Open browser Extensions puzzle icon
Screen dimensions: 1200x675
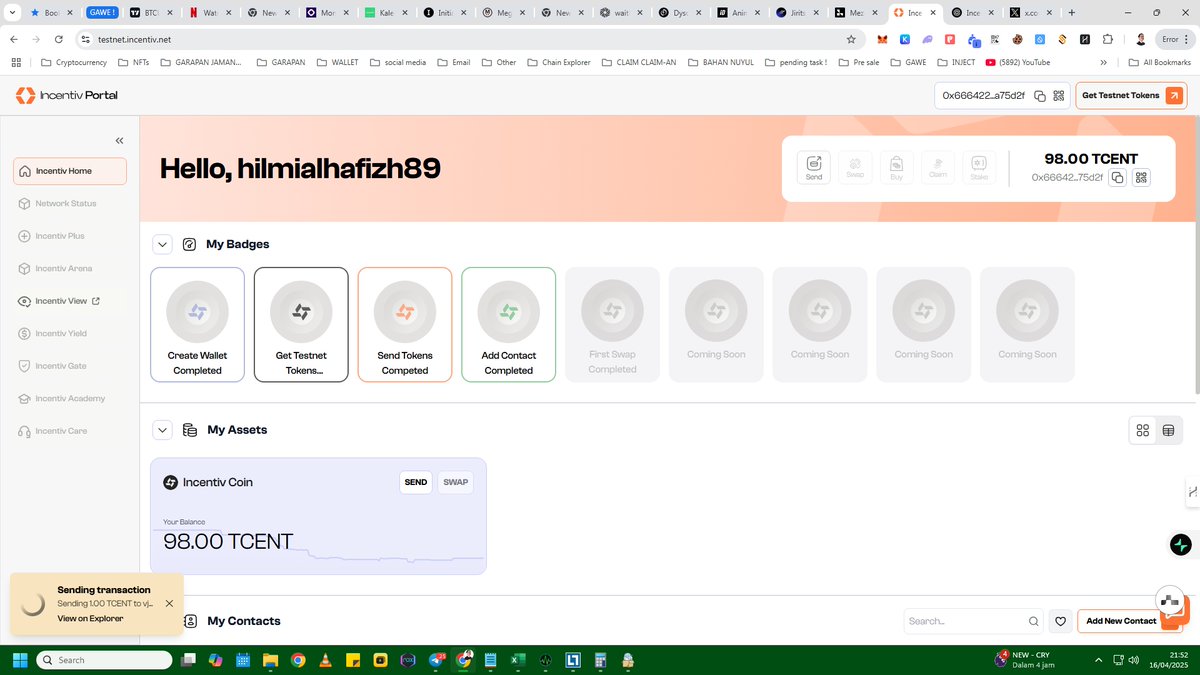point(1108,39)
